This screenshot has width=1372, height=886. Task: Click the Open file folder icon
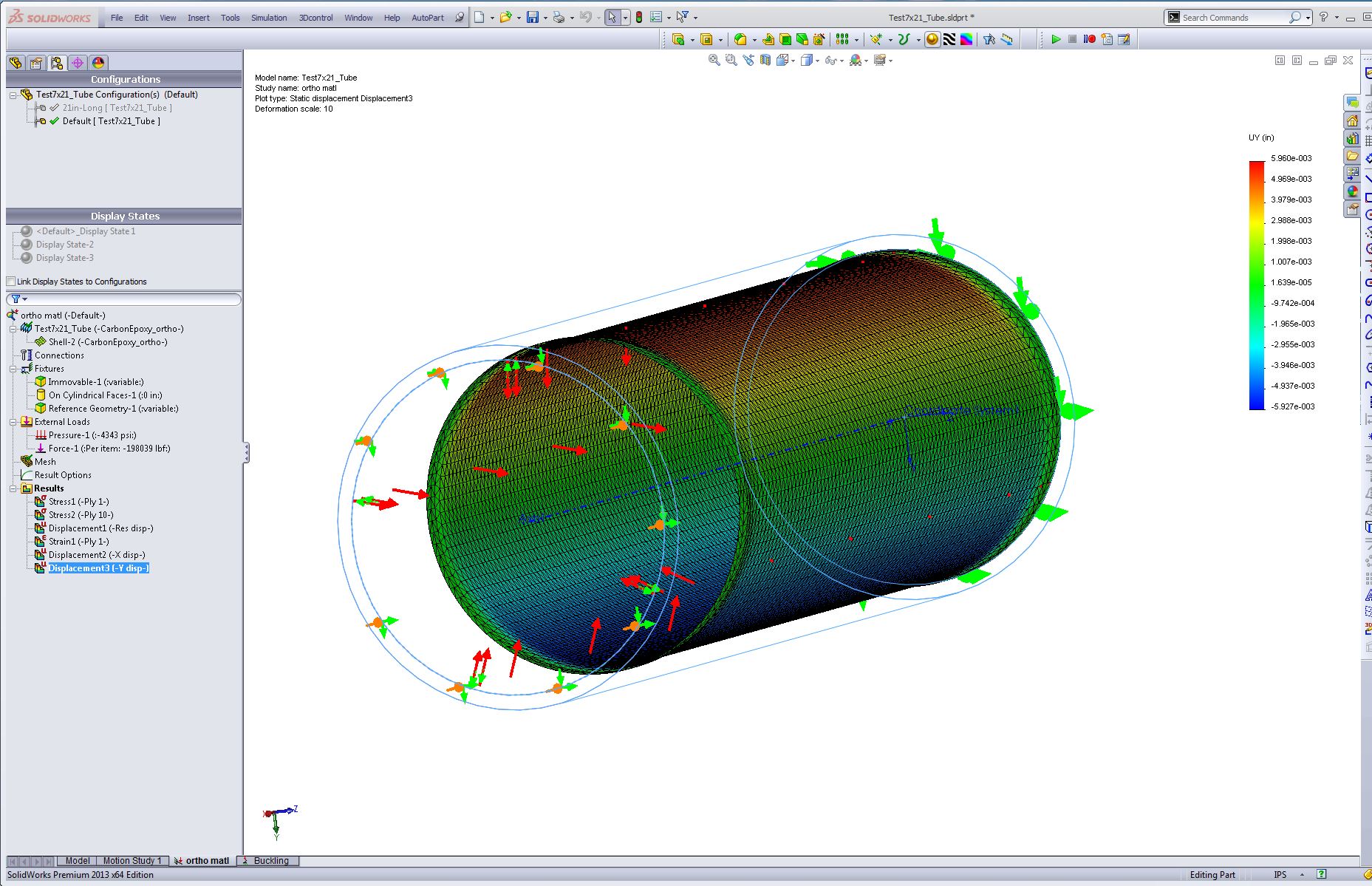(505, 17)
